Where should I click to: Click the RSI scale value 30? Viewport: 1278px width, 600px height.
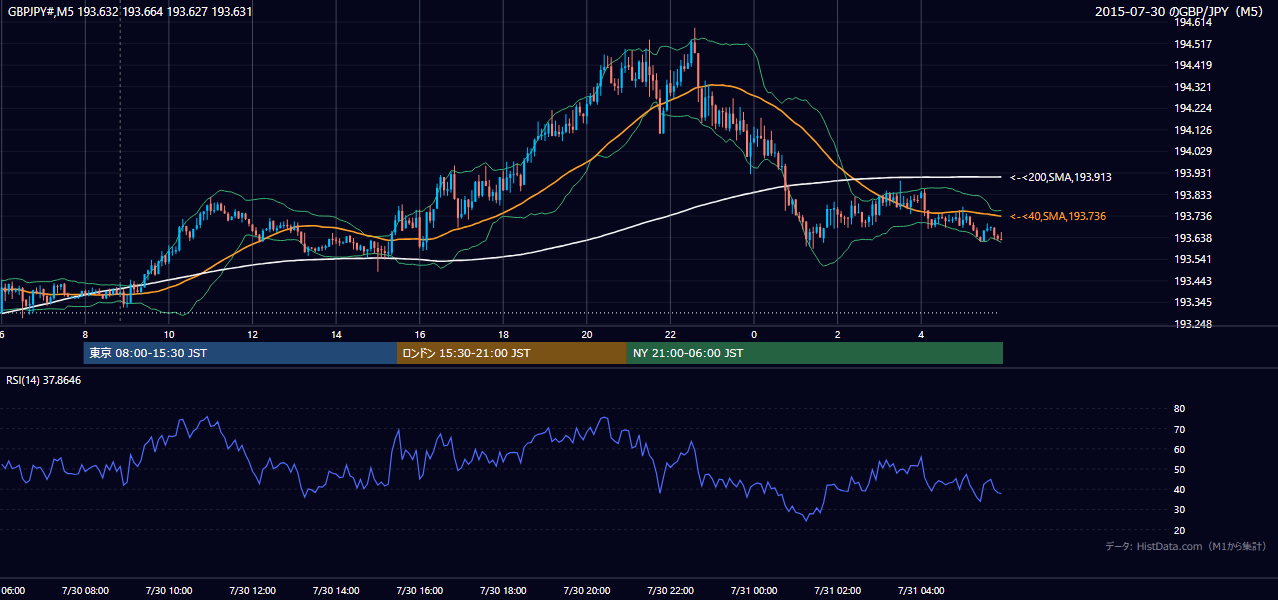1179,510
